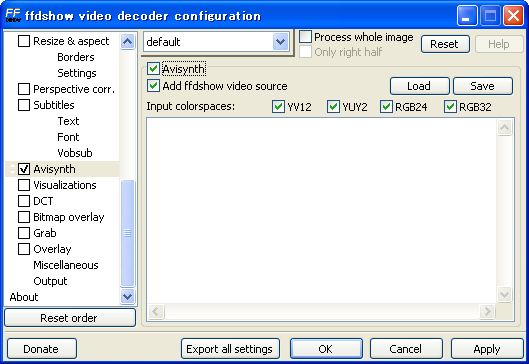Image resolution: width=529 pixels, height=364 pixels.
Task: Tick the DCT filter checkbox
Action: click(x=24, y=201)
